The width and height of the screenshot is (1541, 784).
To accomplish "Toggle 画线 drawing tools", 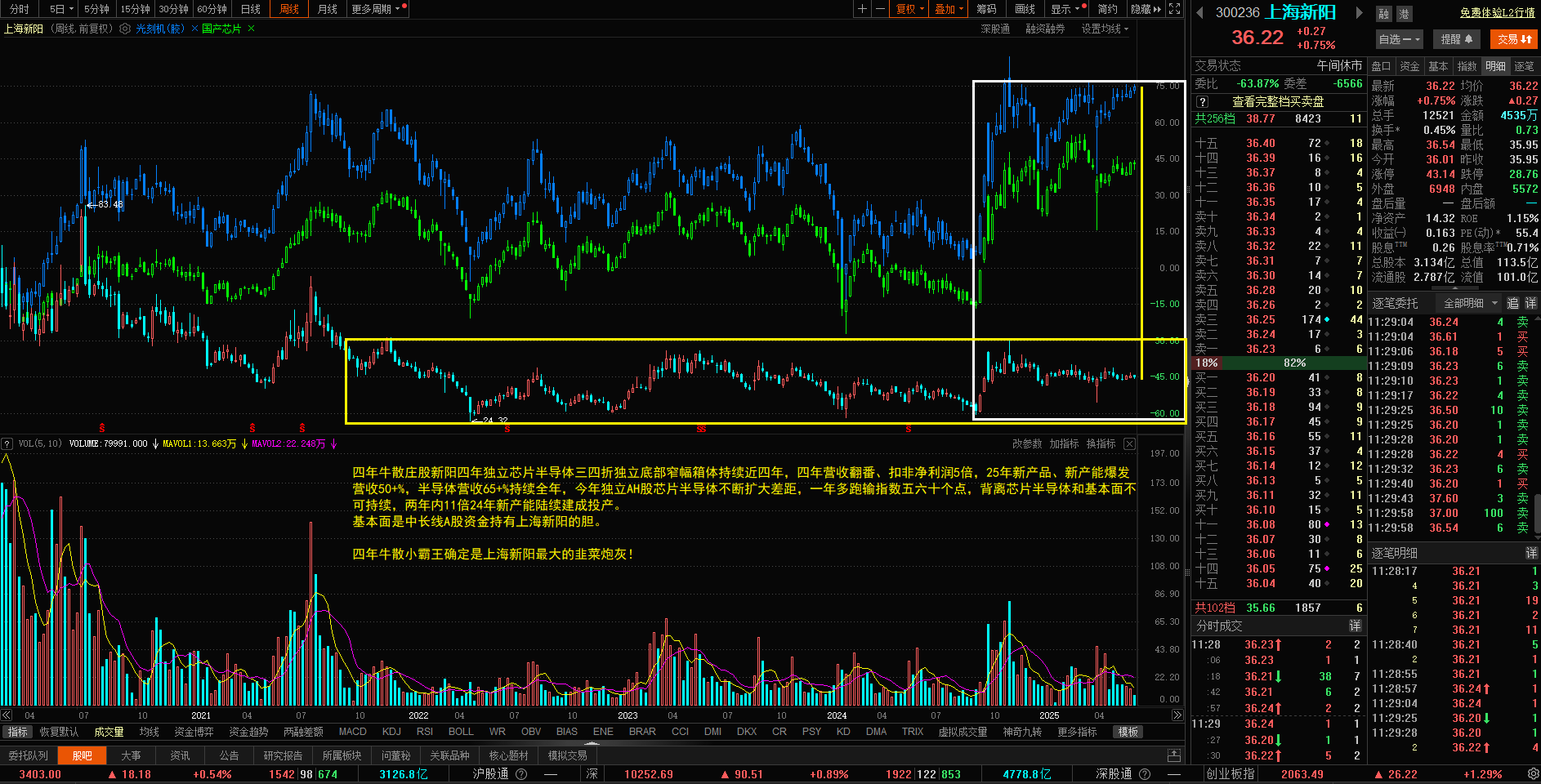I will (1025, 9).
